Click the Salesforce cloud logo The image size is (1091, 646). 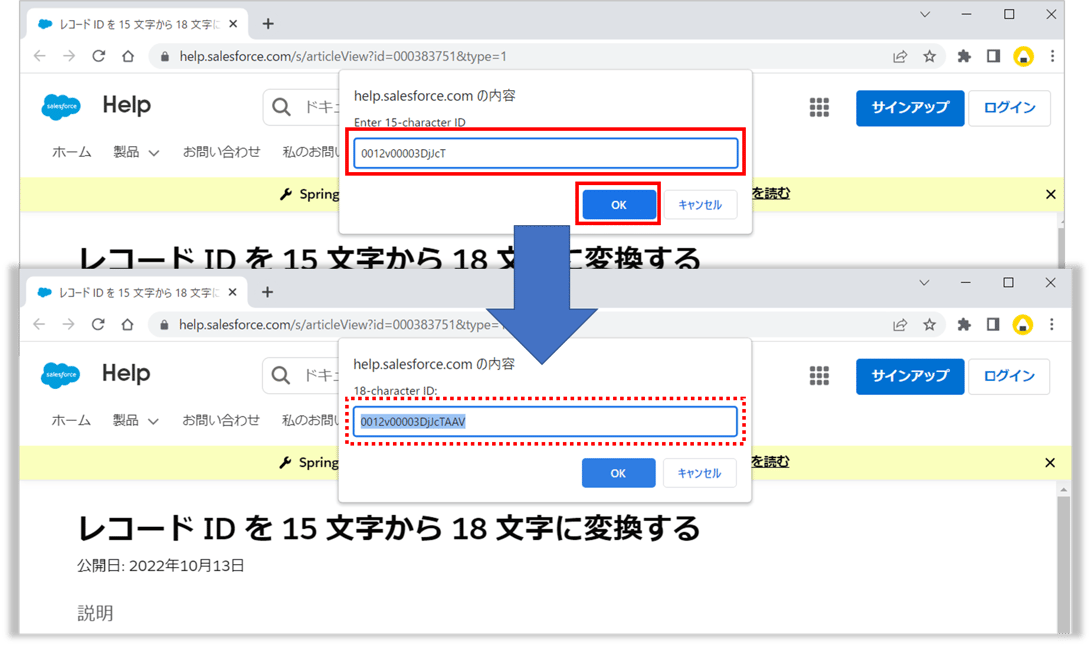[61, 106]
